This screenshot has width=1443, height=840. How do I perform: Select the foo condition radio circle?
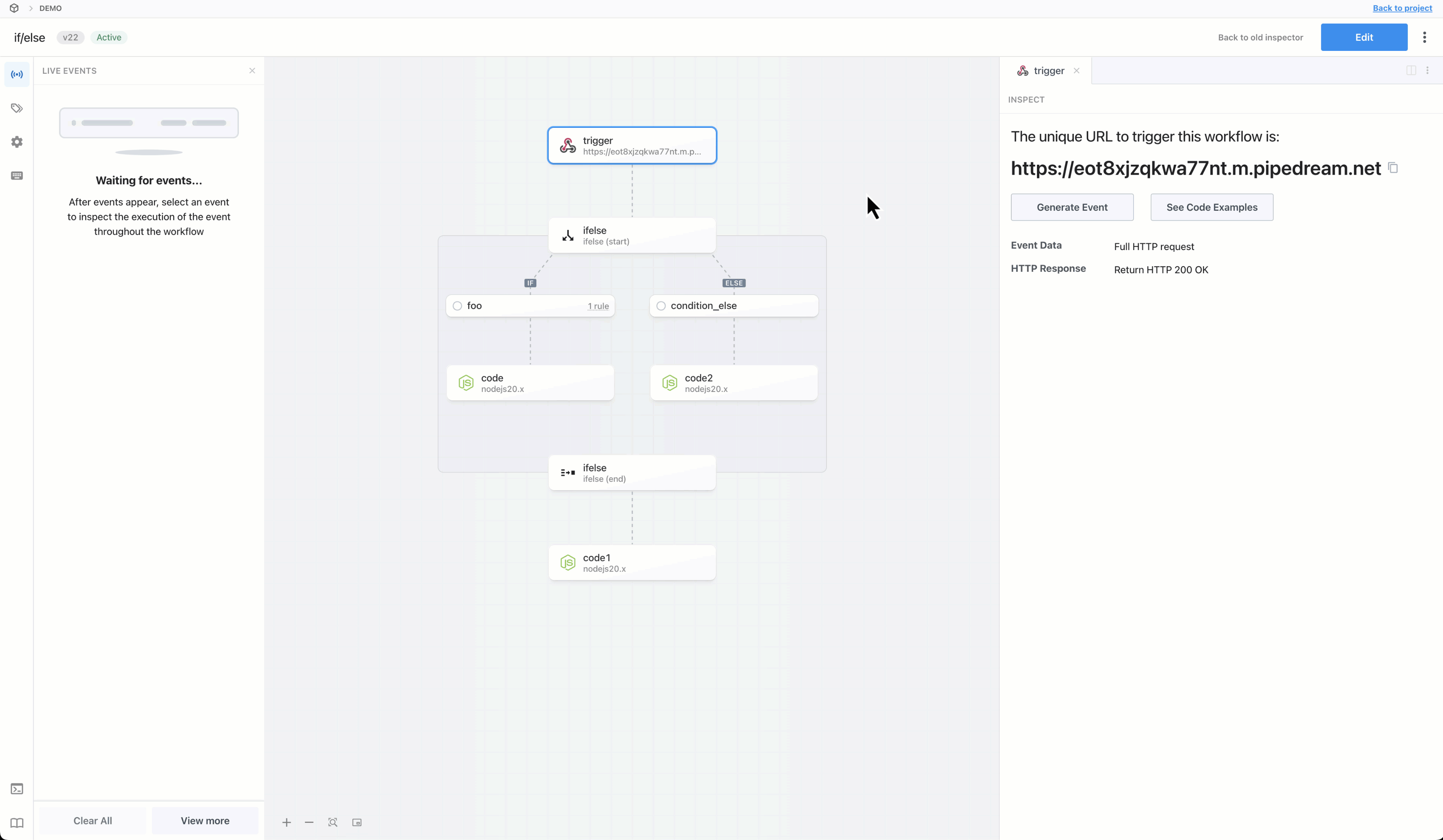tap(457, 306)
